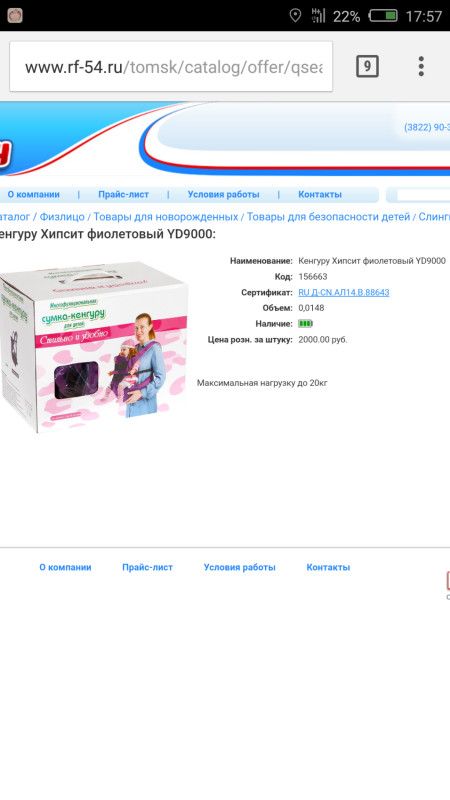Open the Прайс-лист top menu item

pyautogui.click(x=123, y=194)
